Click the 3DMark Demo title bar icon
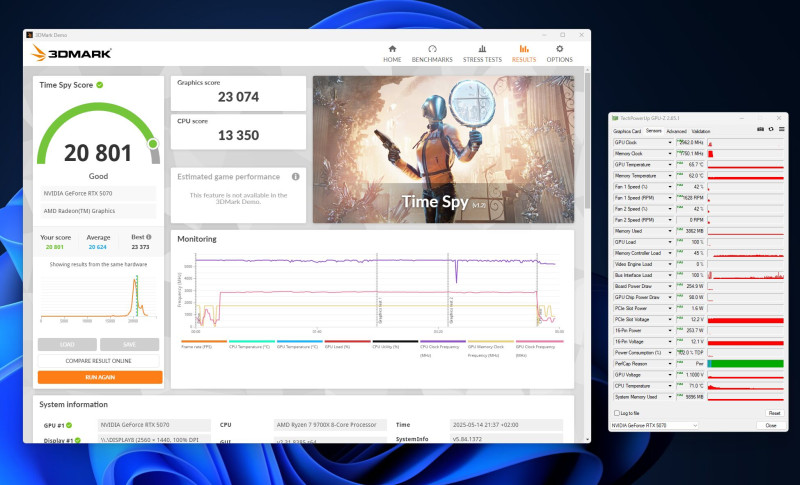The height and width of the screenshot is (485, 800). 30,35
